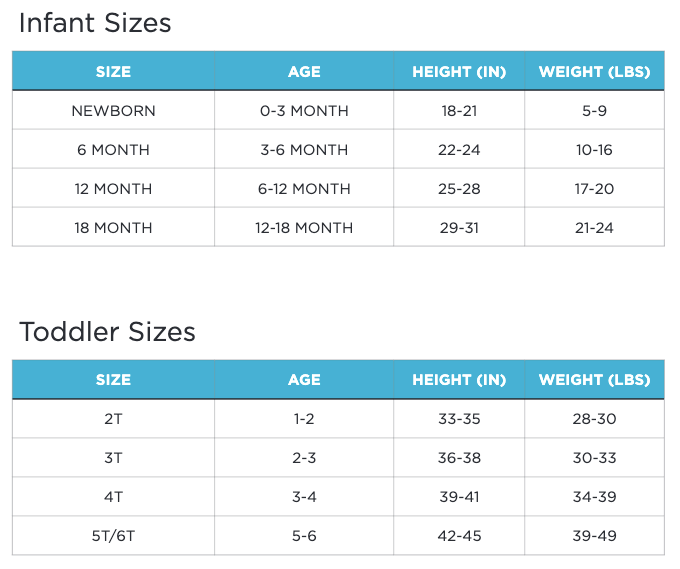Click the 21-24 weight cell
Screen dimensions: 680x569
click(x=594, y=228)
